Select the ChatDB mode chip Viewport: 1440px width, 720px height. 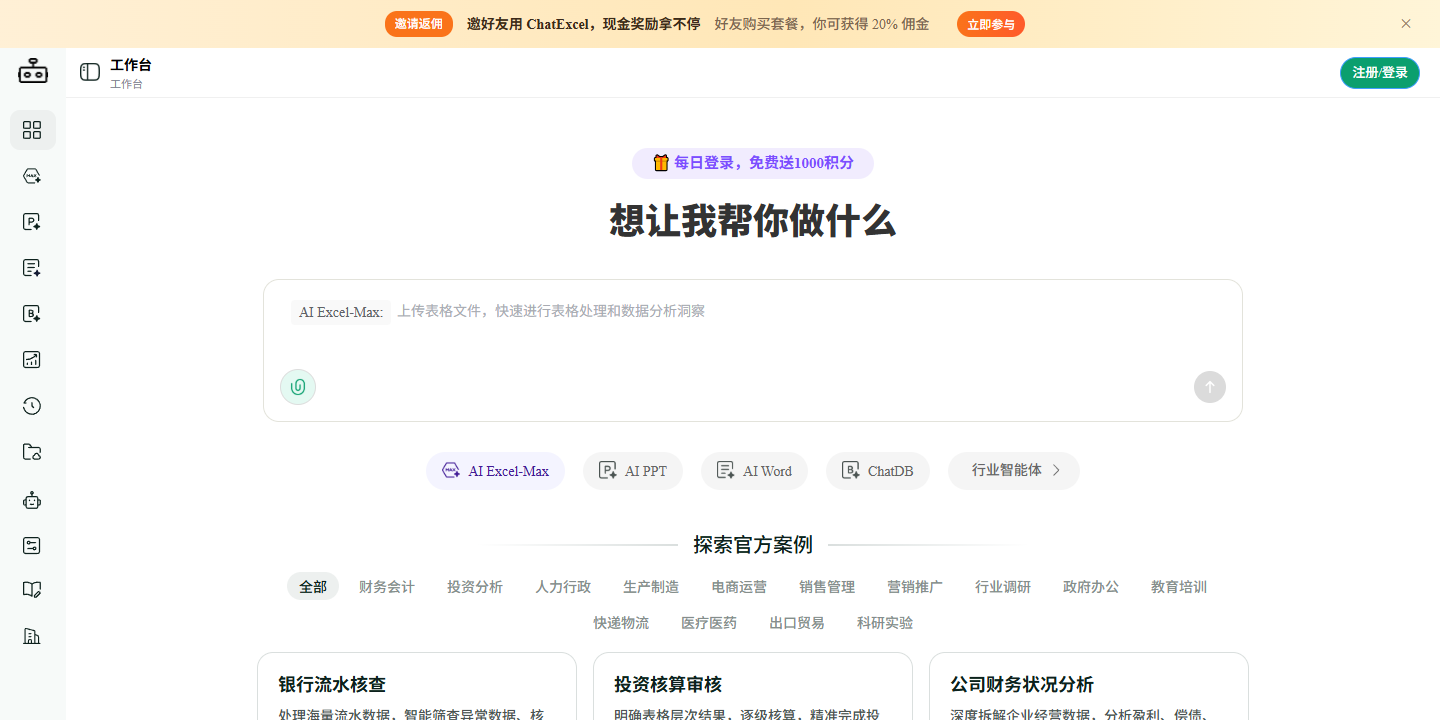pos(878,471)
